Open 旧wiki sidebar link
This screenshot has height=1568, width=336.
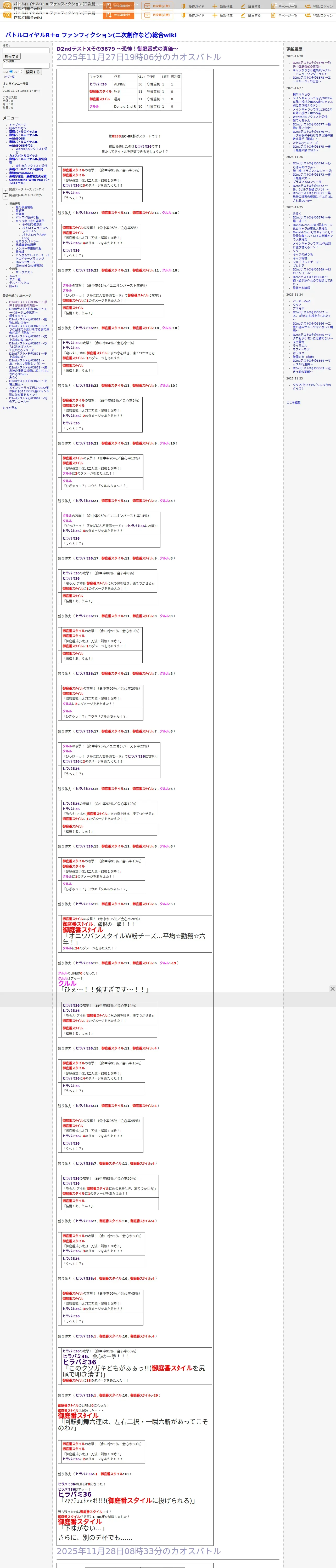(x=13, y=286)
